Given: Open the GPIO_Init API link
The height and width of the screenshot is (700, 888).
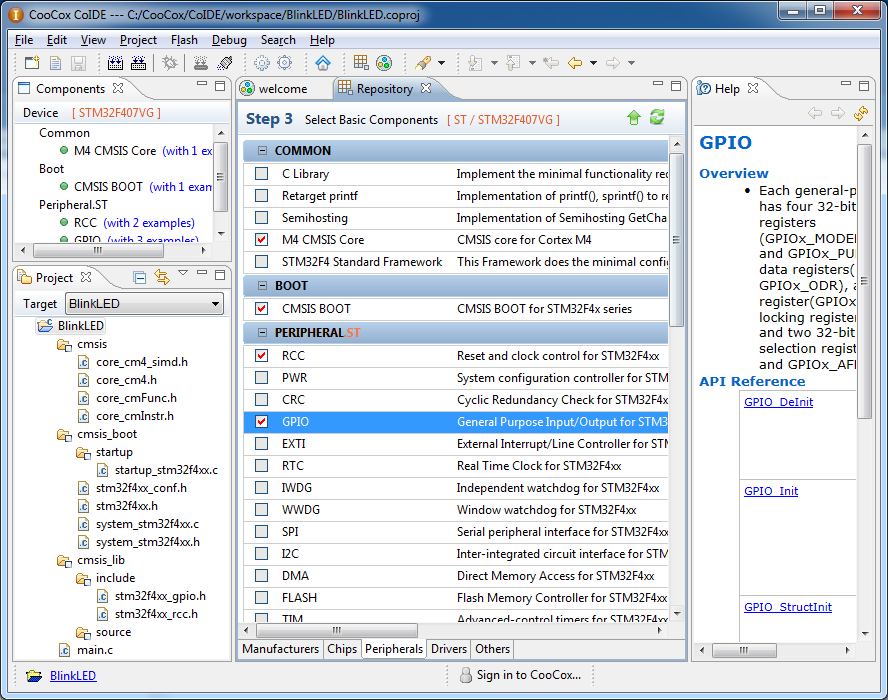Looking at the screenshot, I should tap(771, 491).
